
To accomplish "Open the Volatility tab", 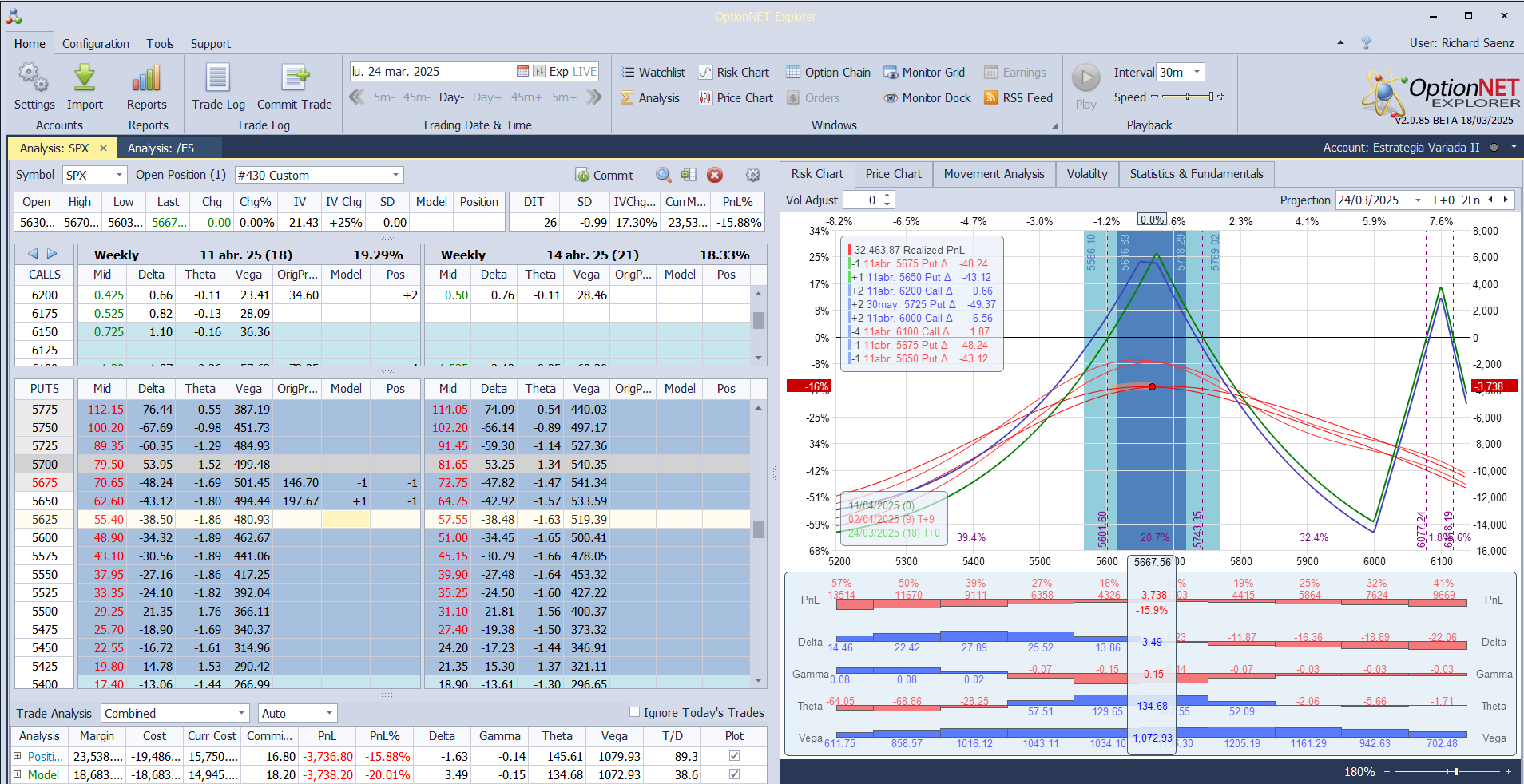I will [x=1087, y=174].
